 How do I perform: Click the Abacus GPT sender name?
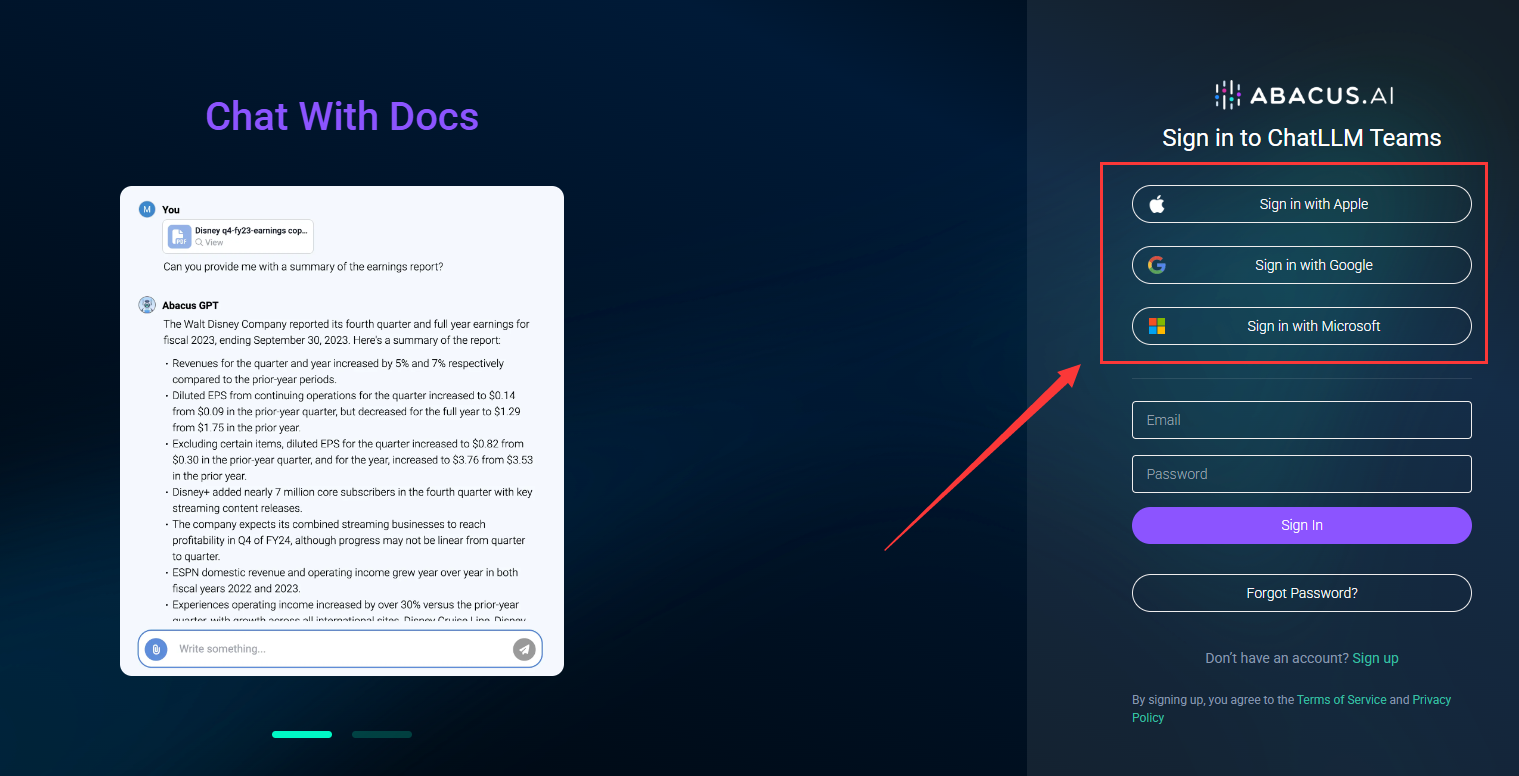tap(190, 305)
